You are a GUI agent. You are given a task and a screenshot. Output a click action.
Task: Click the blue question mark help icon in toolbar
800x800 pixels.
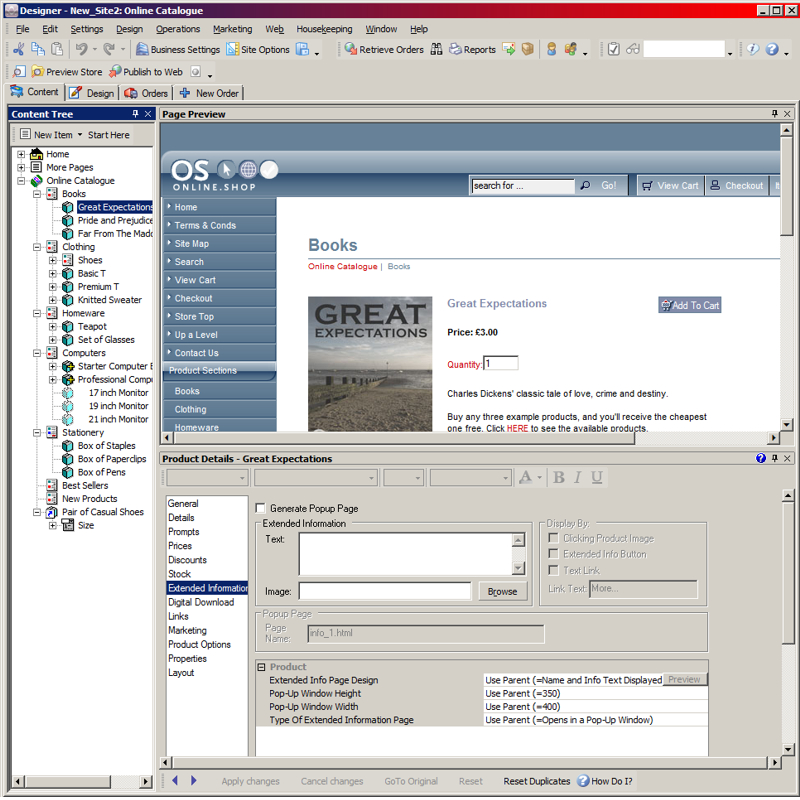tap(772, 49)
